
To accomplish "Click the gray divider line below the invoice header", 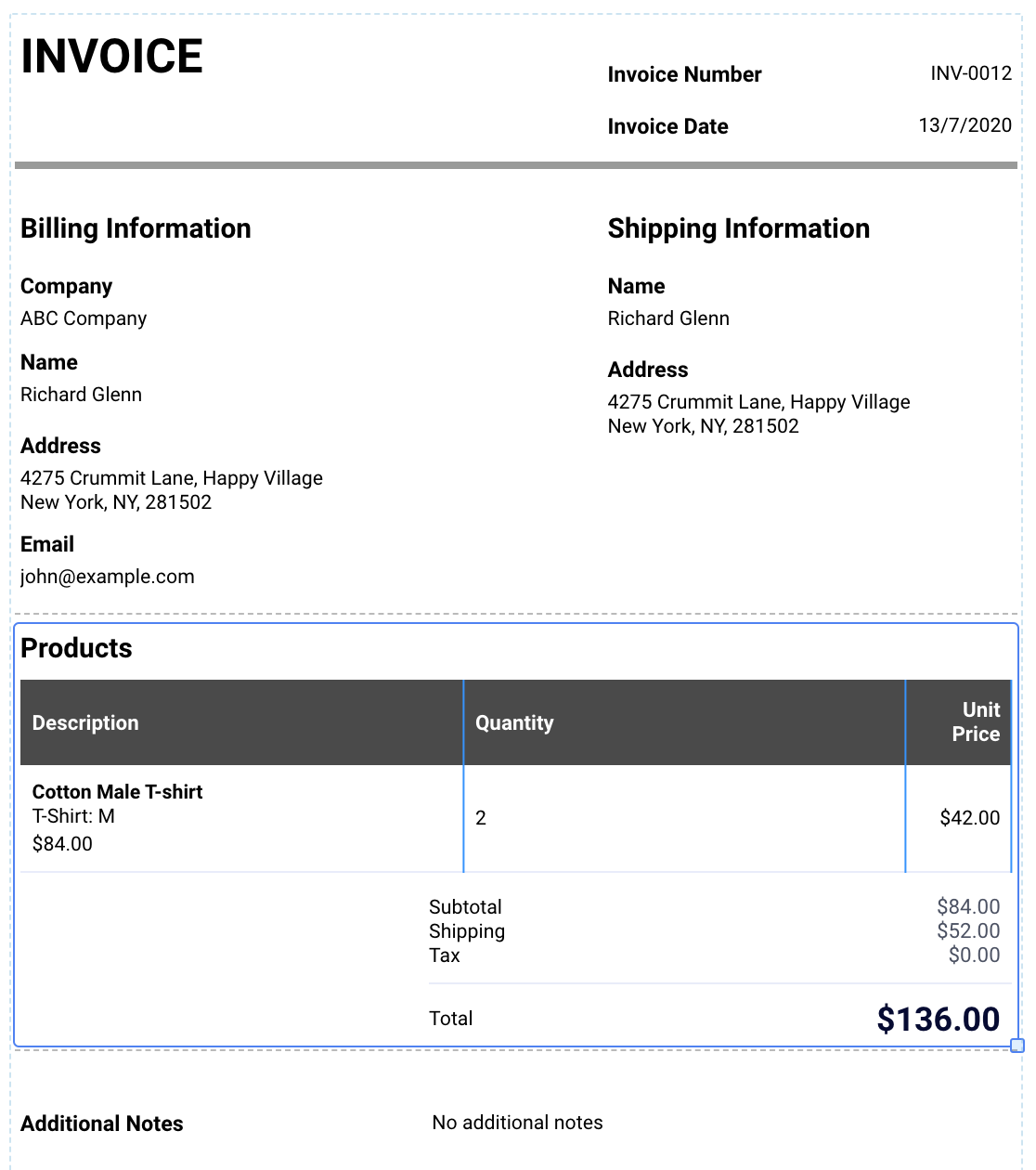I will pyautogui.click(x=516, y=165).
